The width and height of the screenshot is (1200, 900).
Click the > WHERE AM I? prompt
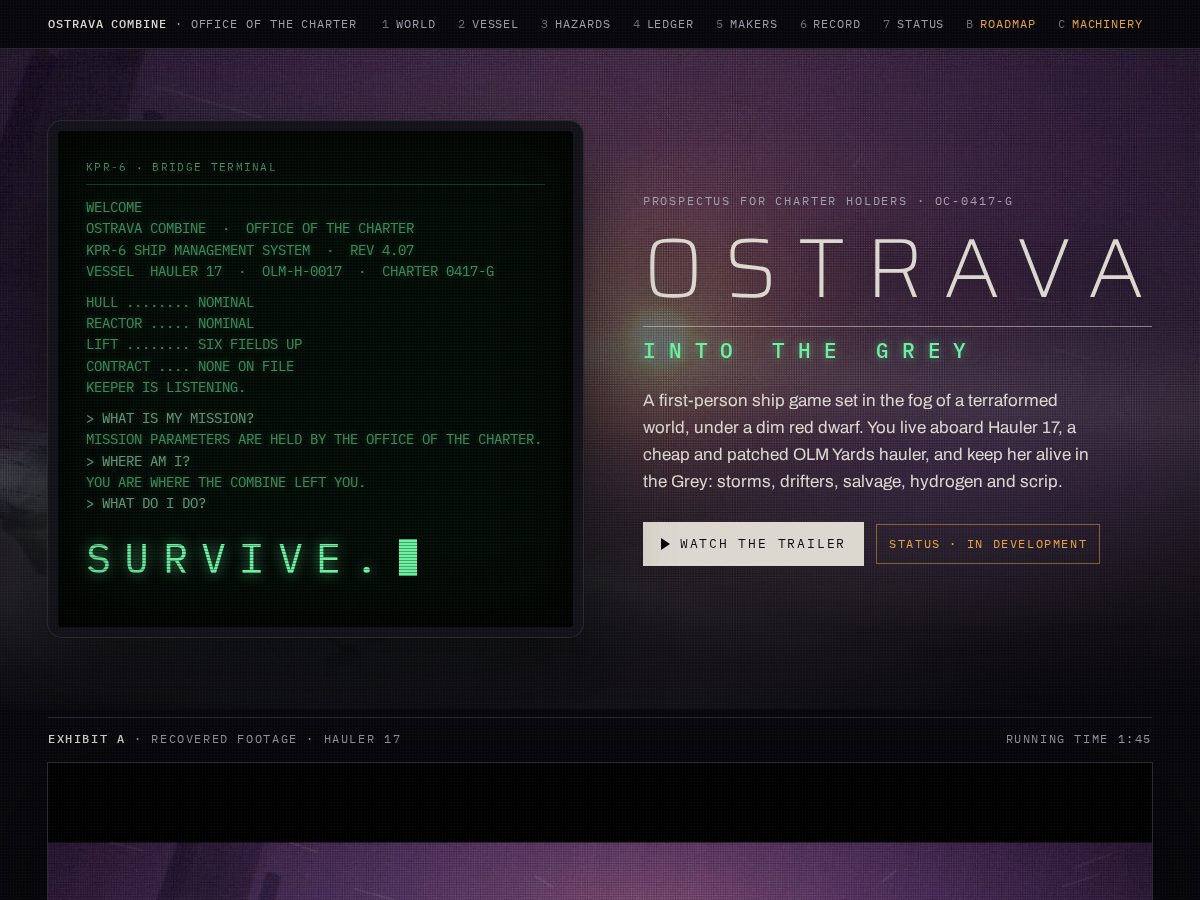[x=138, y=461]
